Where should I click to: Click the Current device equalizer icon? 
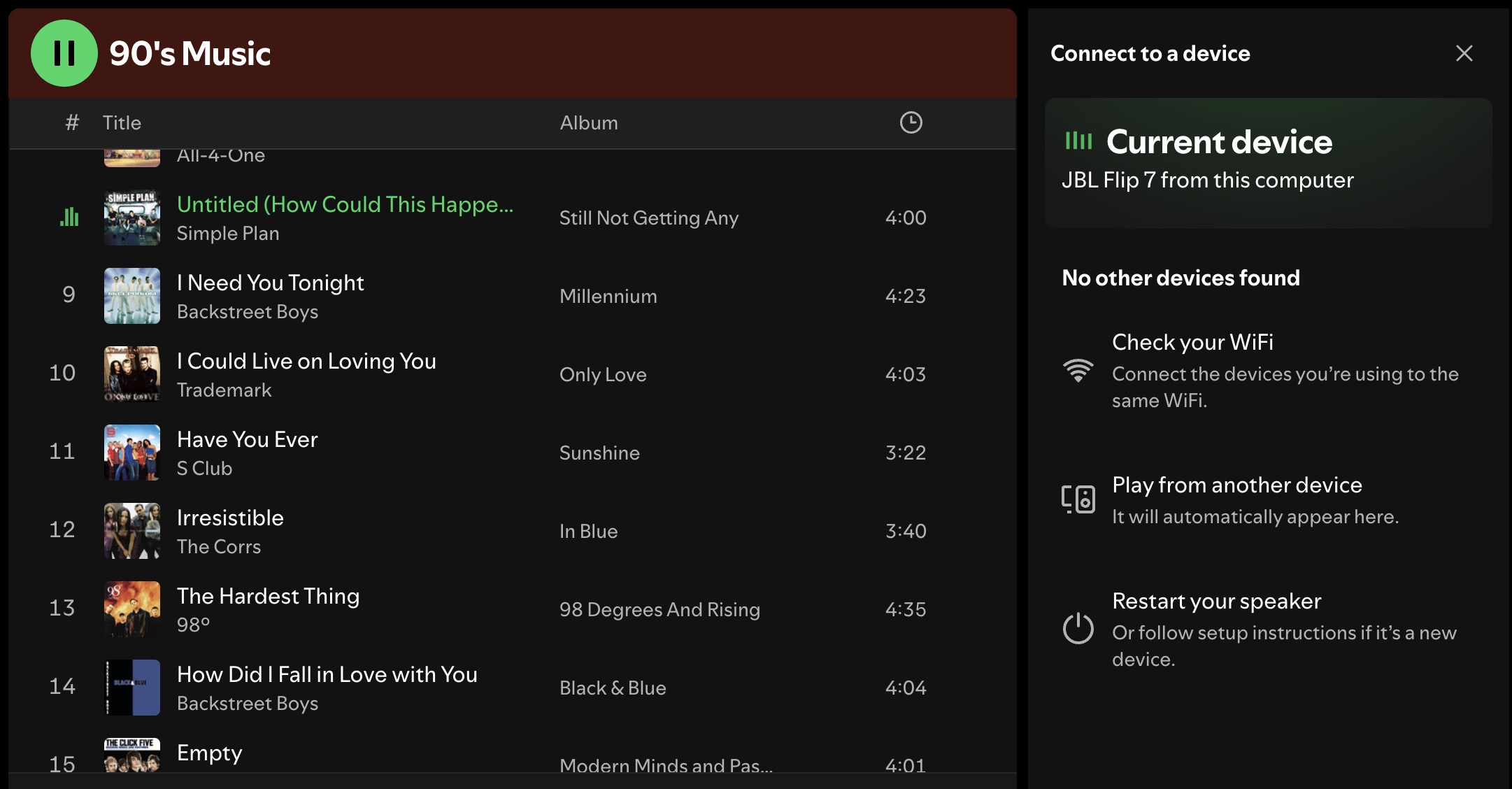[1078, 141]
